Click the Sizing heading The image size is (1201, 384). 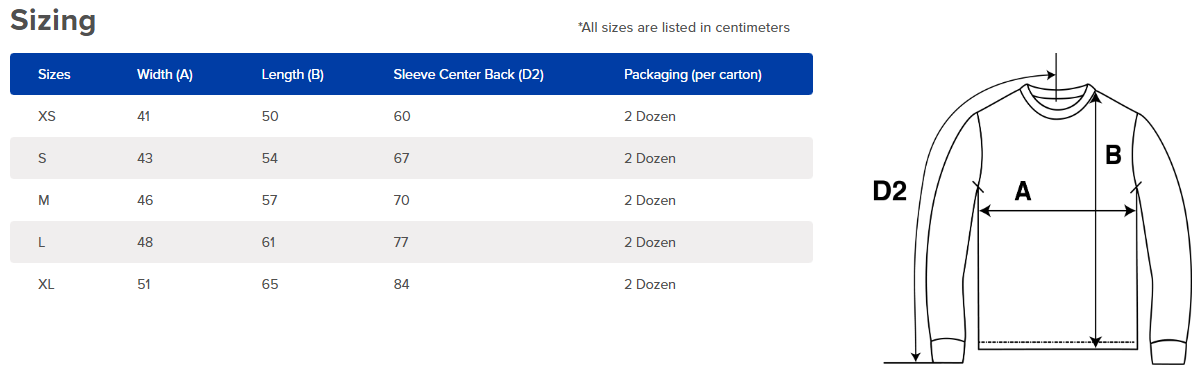53,21
